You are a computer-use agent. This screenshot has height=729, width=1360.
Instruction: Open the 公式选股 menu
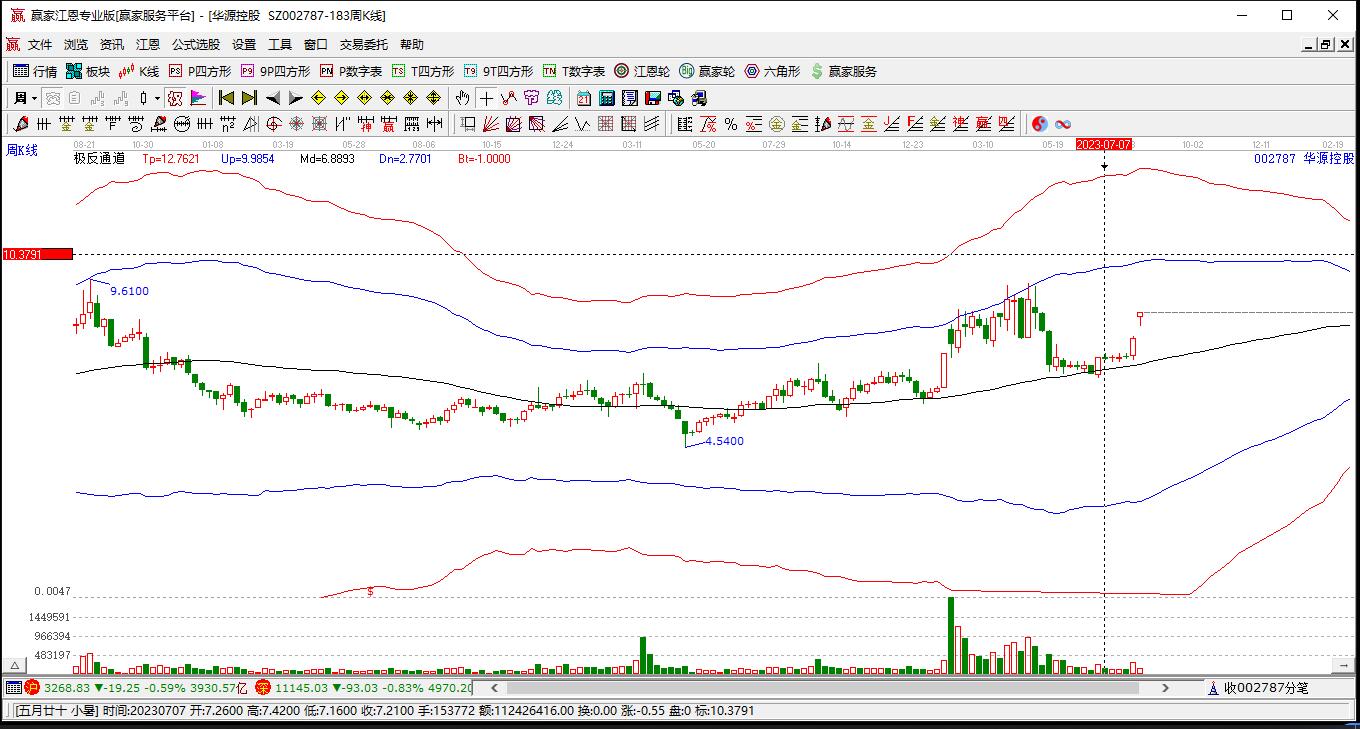coord(196,44)
